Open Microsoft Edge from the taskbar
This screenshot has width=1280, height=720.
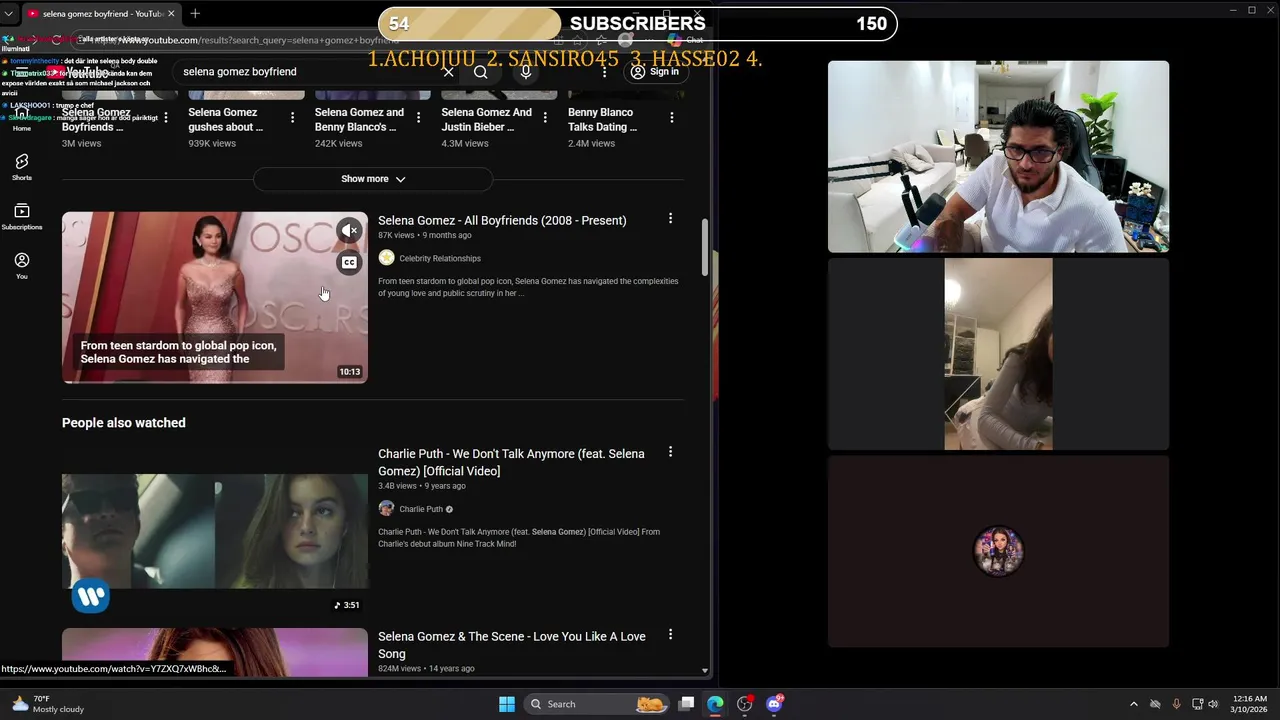[x=715, y=704]
